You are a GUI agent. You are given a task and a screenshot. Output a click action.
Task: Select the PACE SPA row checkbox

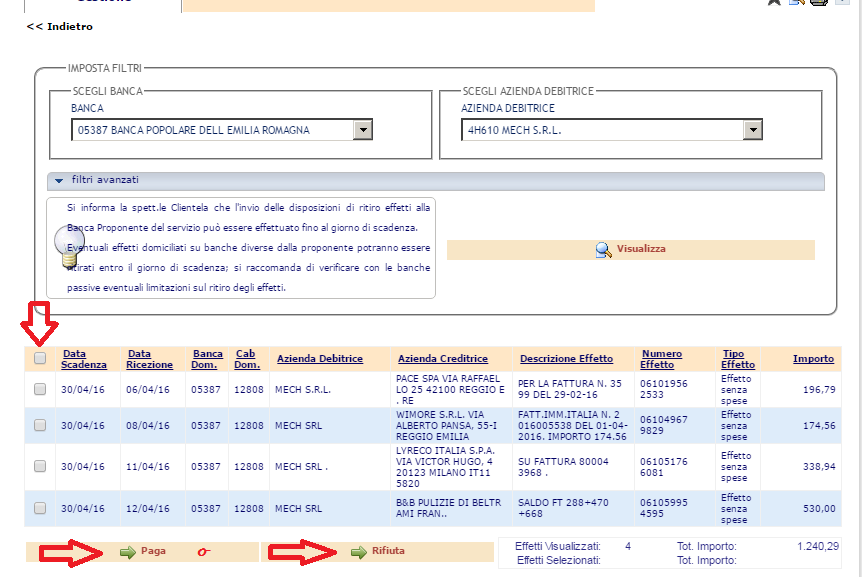pyautogui.click(x=40, y=390)
